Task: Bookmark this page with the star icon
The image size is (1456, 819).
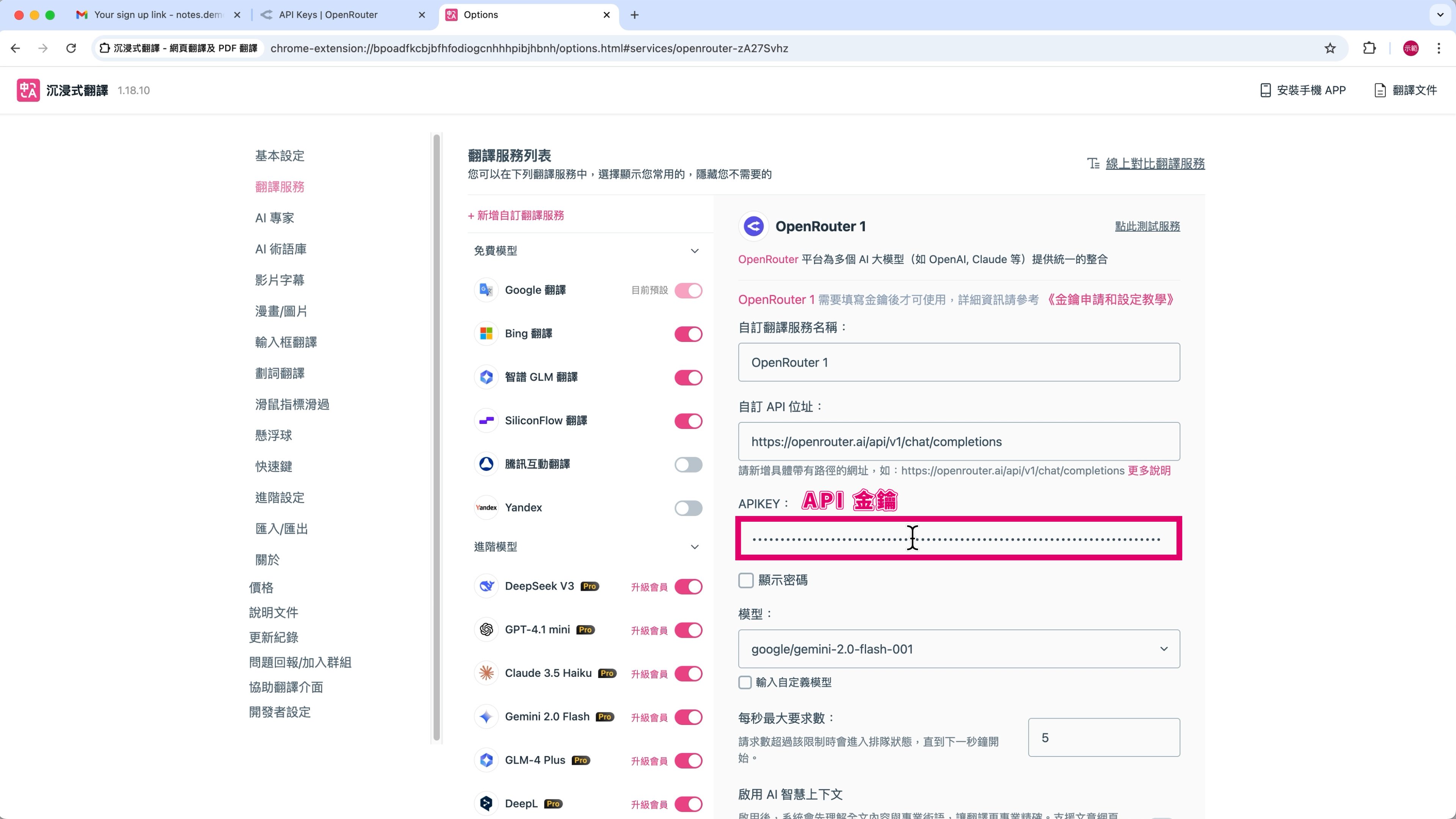Action: 1330,49
